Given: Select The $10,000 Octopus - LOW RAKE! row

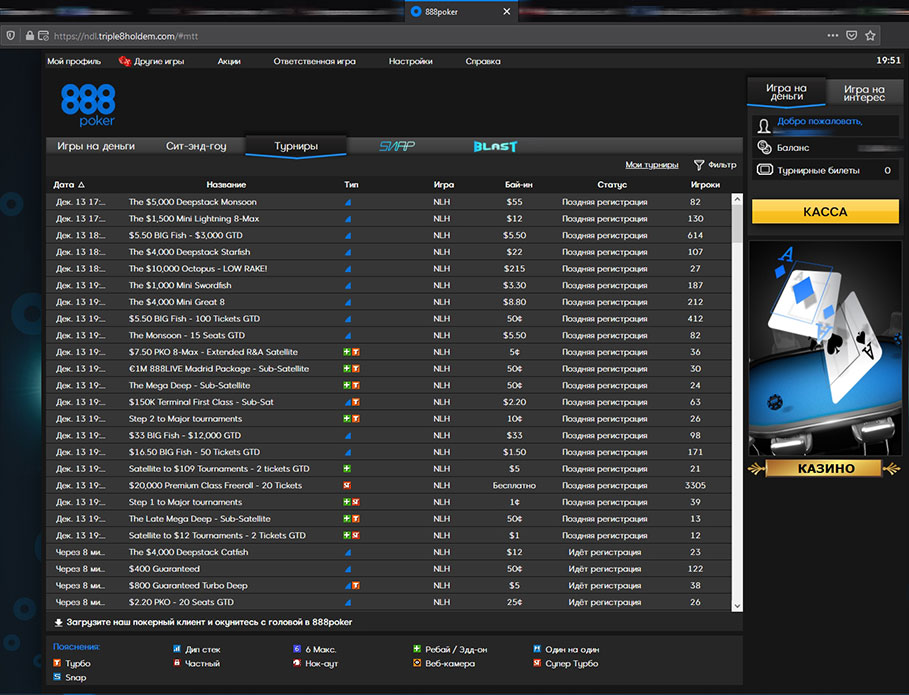Looking at the screenshot, I should [x=388, y=269].
